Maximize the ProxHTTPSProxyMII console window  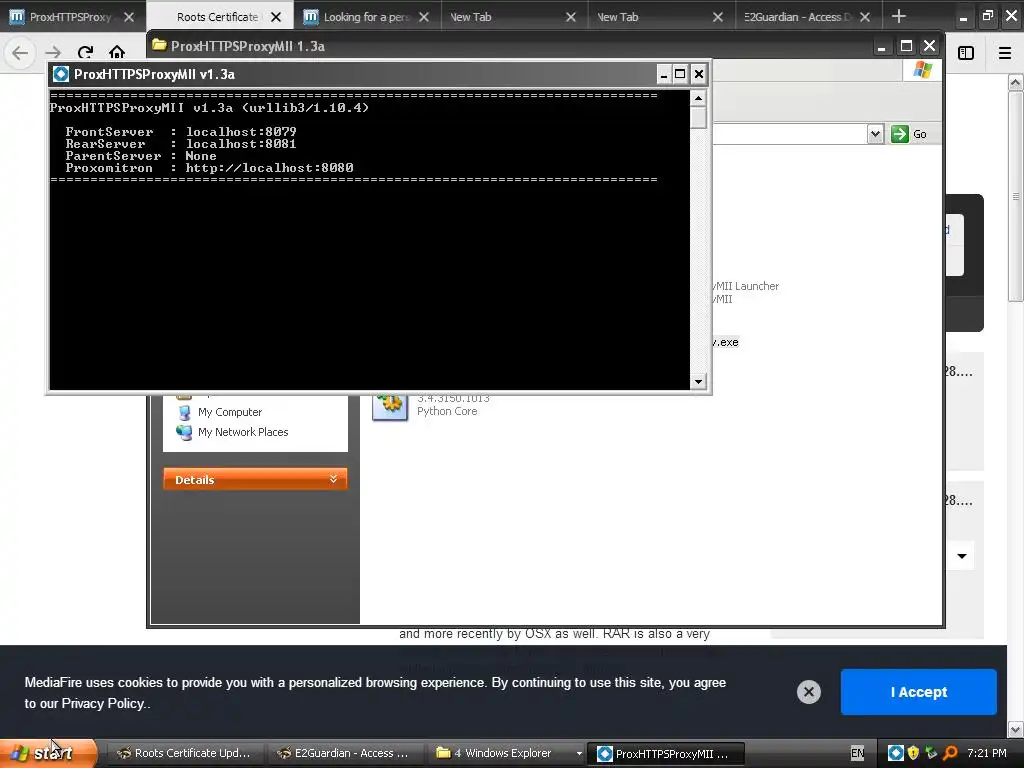click(680, 74)
